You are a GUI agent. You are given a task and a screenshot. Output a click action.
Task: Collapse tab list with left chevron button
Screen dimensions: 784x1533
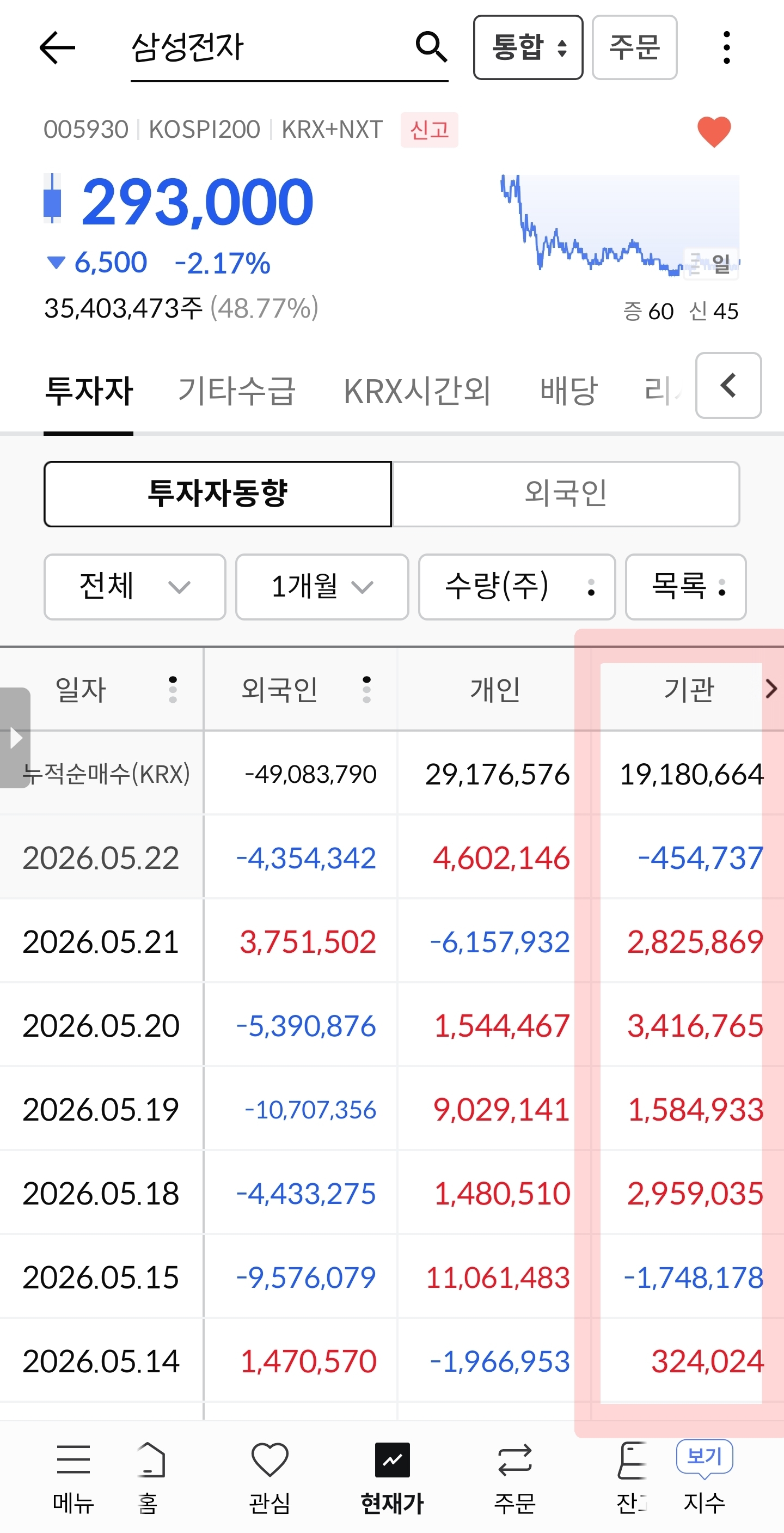[x=728, y=385]
